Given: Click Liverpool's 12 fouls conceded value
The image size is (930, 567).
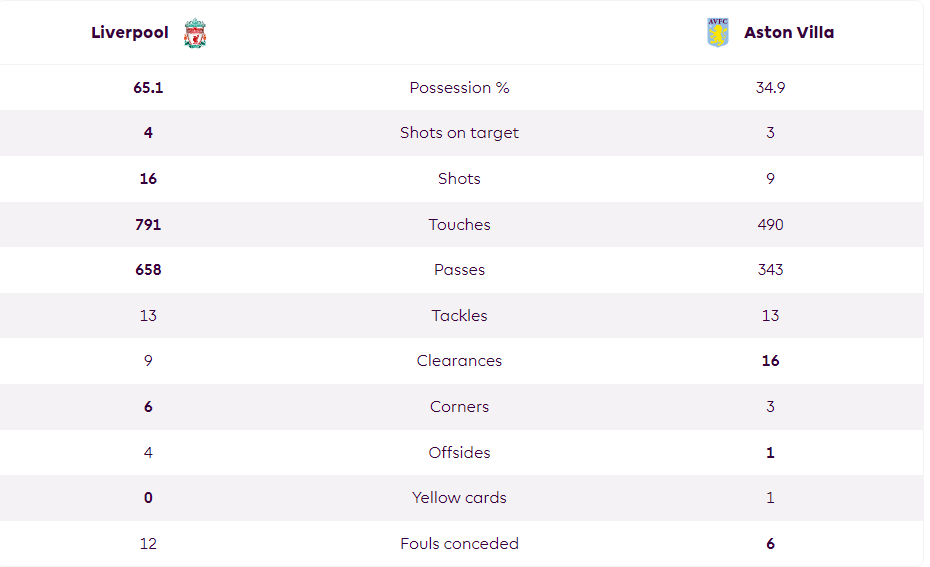Looking at the screenshot, I should [x=148, y=544].
